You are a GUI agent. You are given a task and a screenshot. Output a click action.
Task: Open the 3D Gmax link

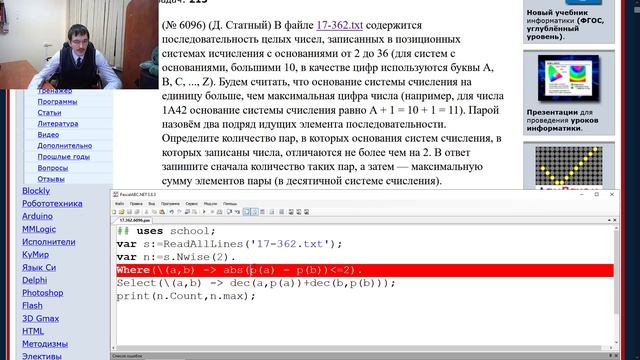pyautogui.click(x=40, y=318)
